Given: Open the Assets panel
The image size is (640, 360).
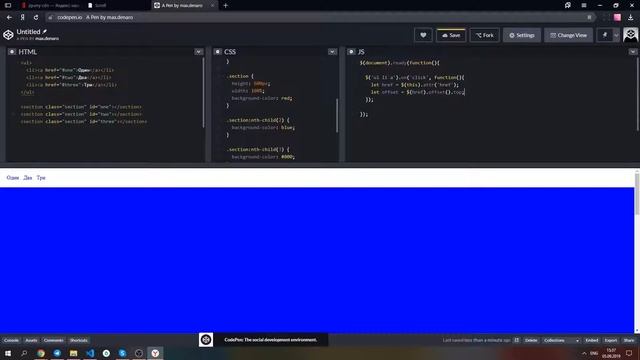Looking at the screenshot, I should click(31, 340).
